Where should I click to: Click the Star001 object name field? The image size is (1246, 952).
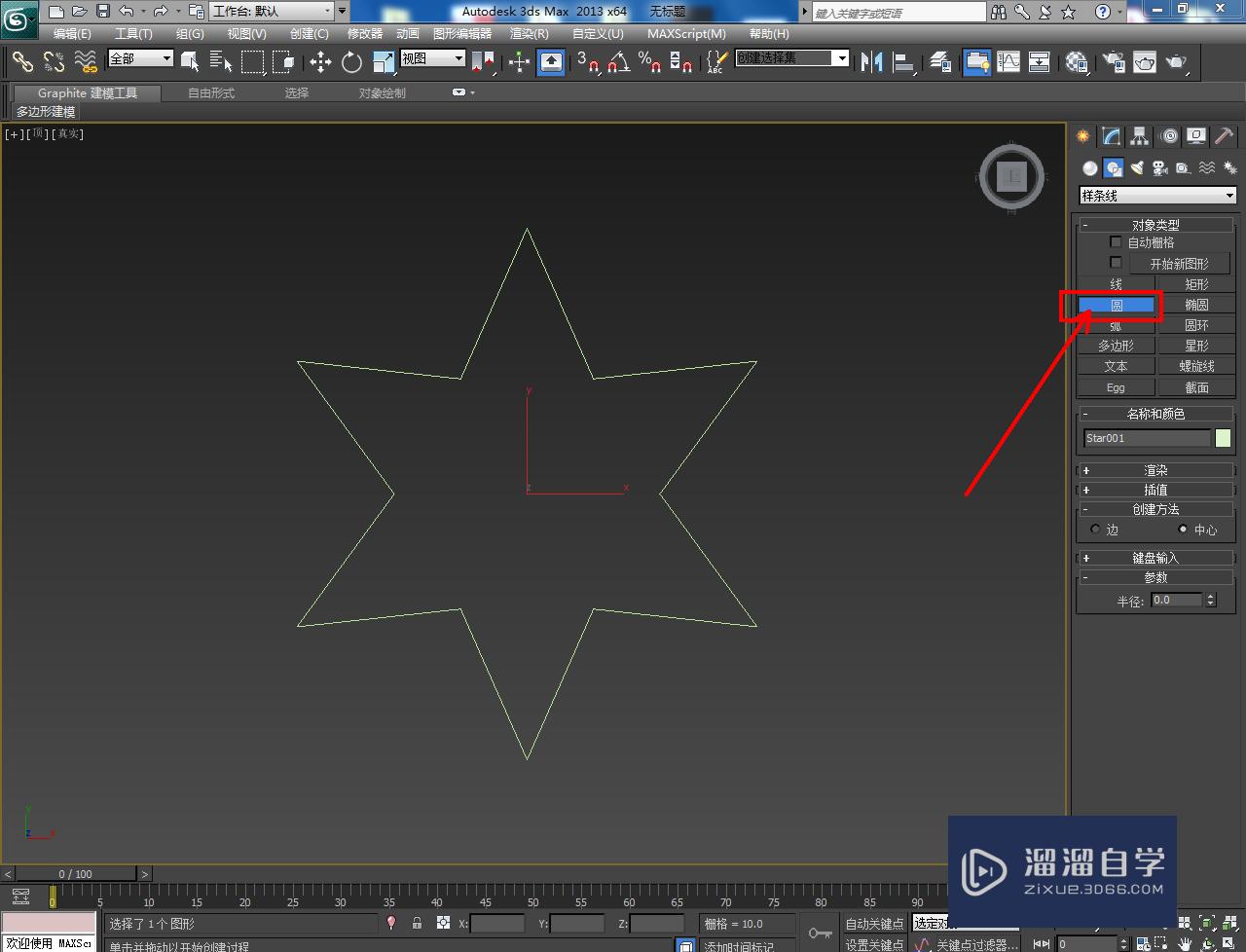click(1147, 438)
